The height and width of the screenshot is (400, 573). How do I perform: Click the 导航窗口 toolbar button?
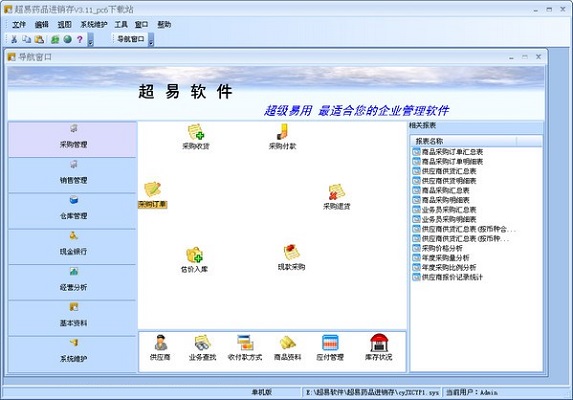[x=130, y=39]
